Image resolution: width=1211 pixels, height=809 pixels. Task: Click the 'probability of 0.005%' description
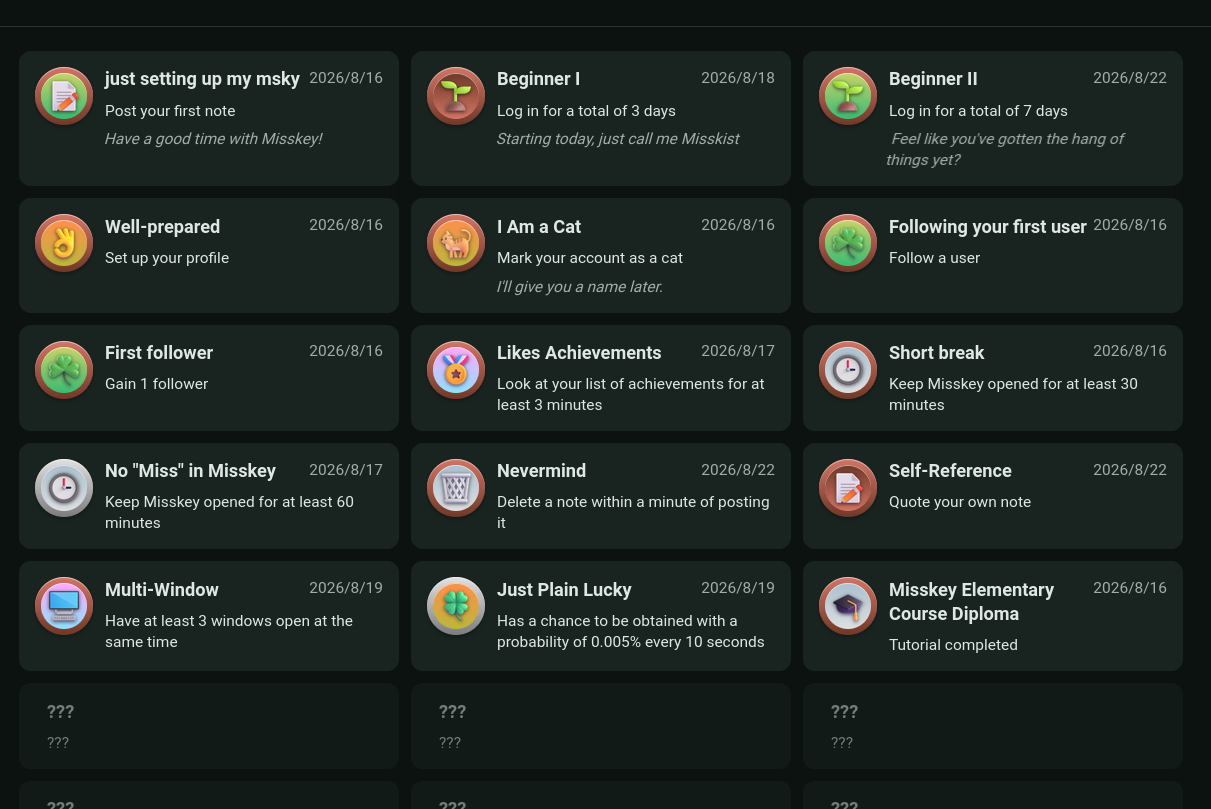[631, 631]
